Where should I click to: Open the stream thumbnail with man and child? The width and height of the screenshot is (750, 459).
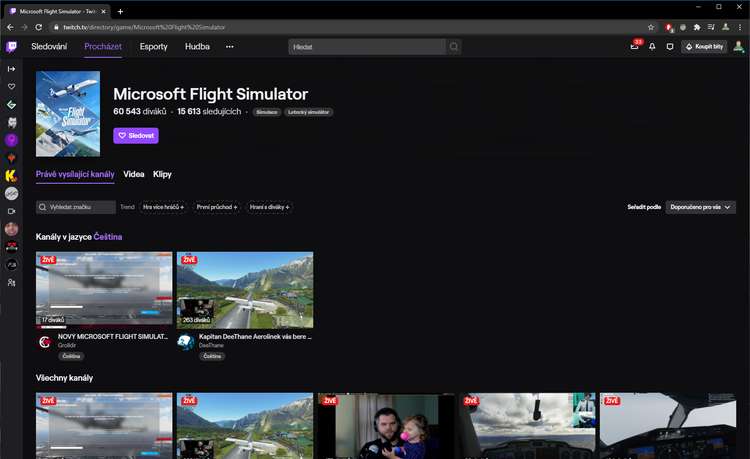pos(386,426)
